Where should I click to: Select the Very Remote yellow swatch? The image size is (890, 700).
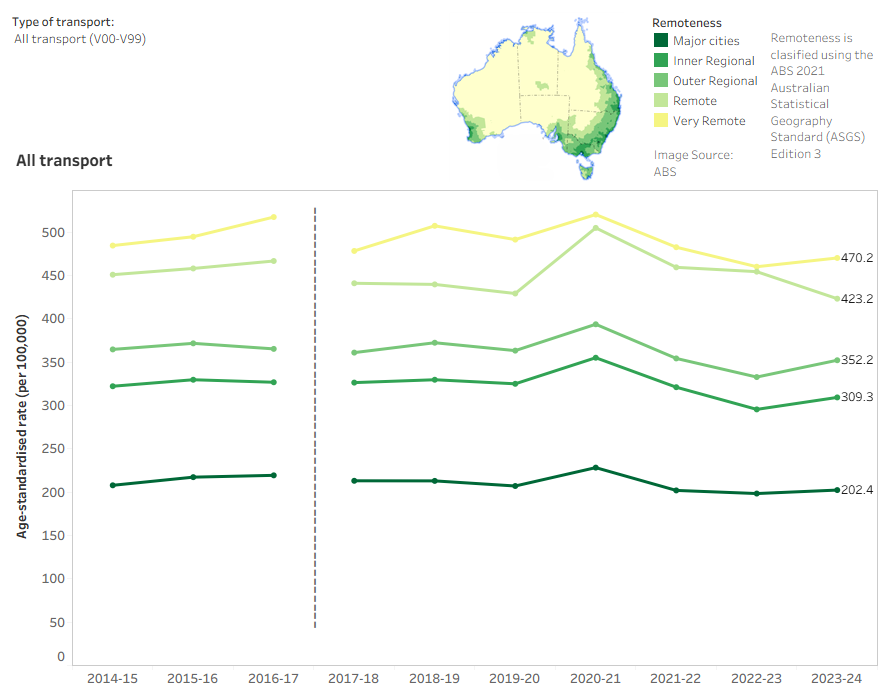coord(661,120)
